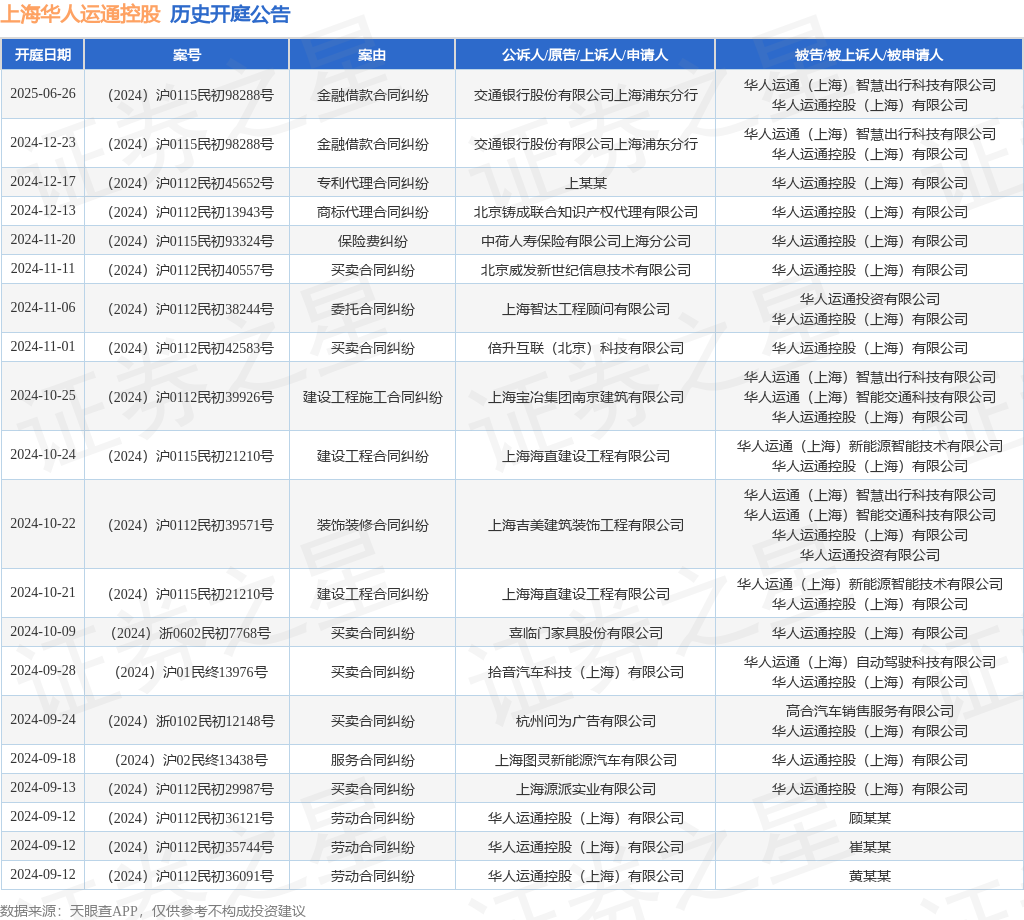Click the date 2024-12-17
The width and height of the screenshot is (1024, 920).
[x=43, y=182]
